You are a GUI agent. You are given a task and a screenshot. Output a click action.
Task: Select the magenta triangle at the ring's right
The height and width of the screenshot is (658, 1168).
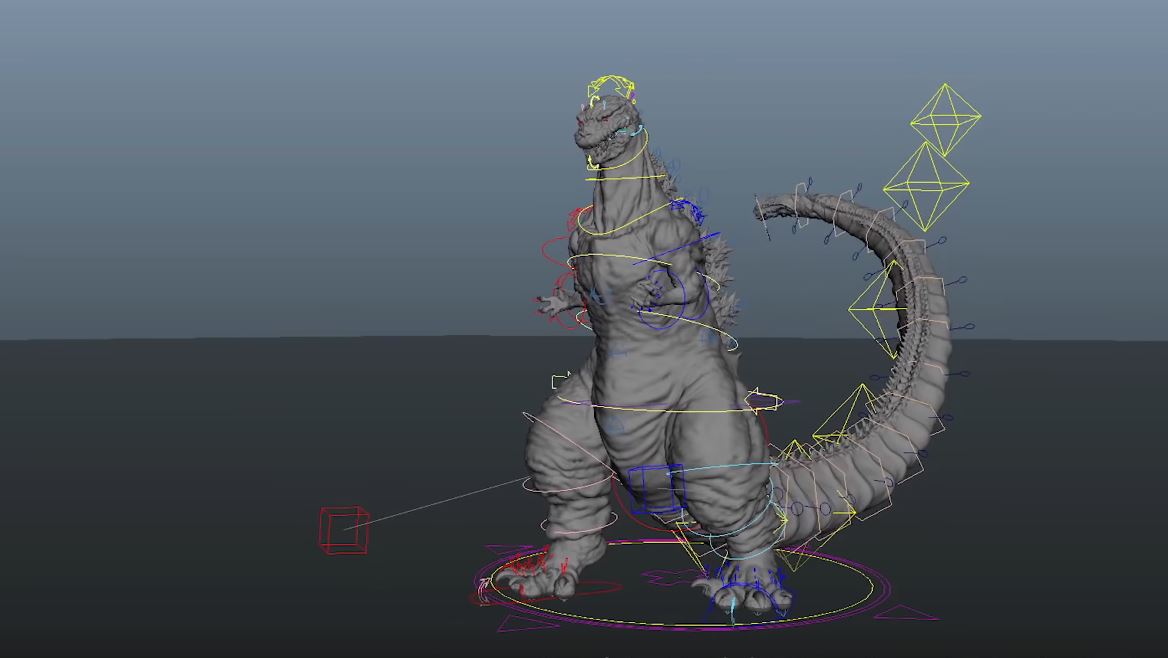tap(906, 613)
